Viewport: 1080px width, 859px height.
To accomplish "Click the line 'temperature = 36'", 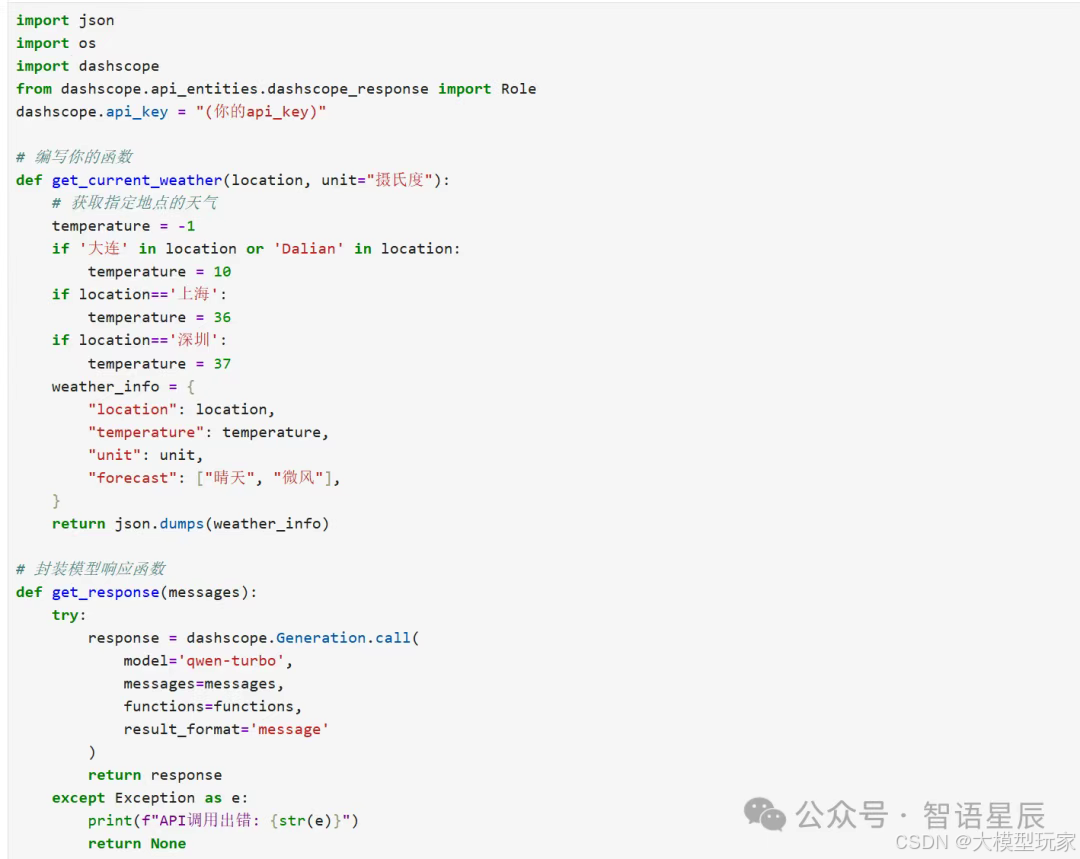I will click(159, 318).
